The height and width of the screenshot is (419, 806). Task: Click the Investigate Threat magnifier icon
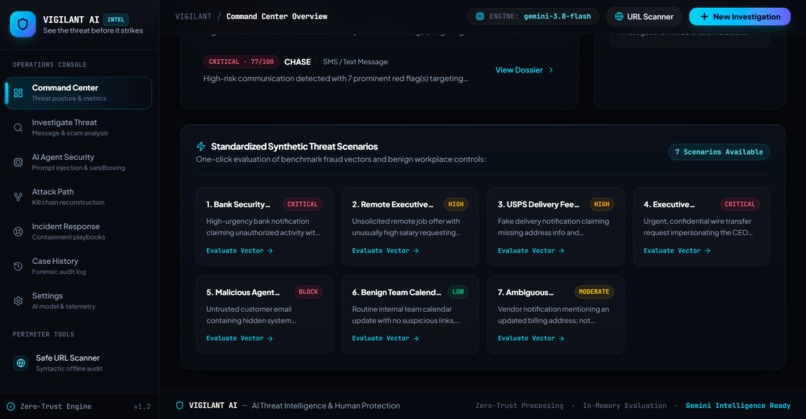(x=18, y=127)
